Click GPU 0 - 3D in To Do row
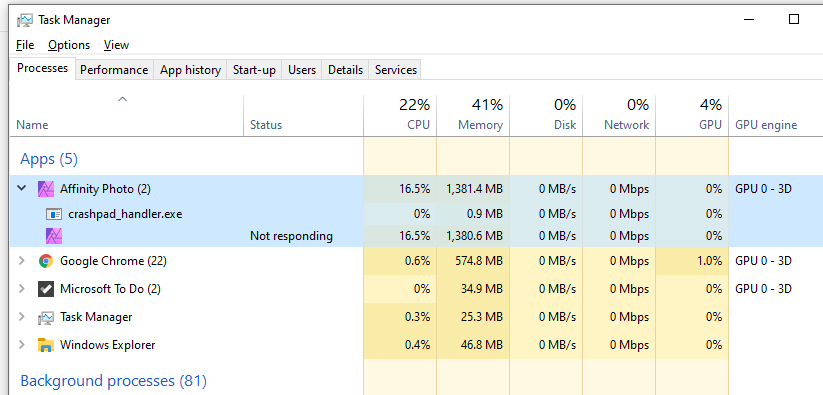This screenshot has height=395, width=823. (x=763, y=289)
